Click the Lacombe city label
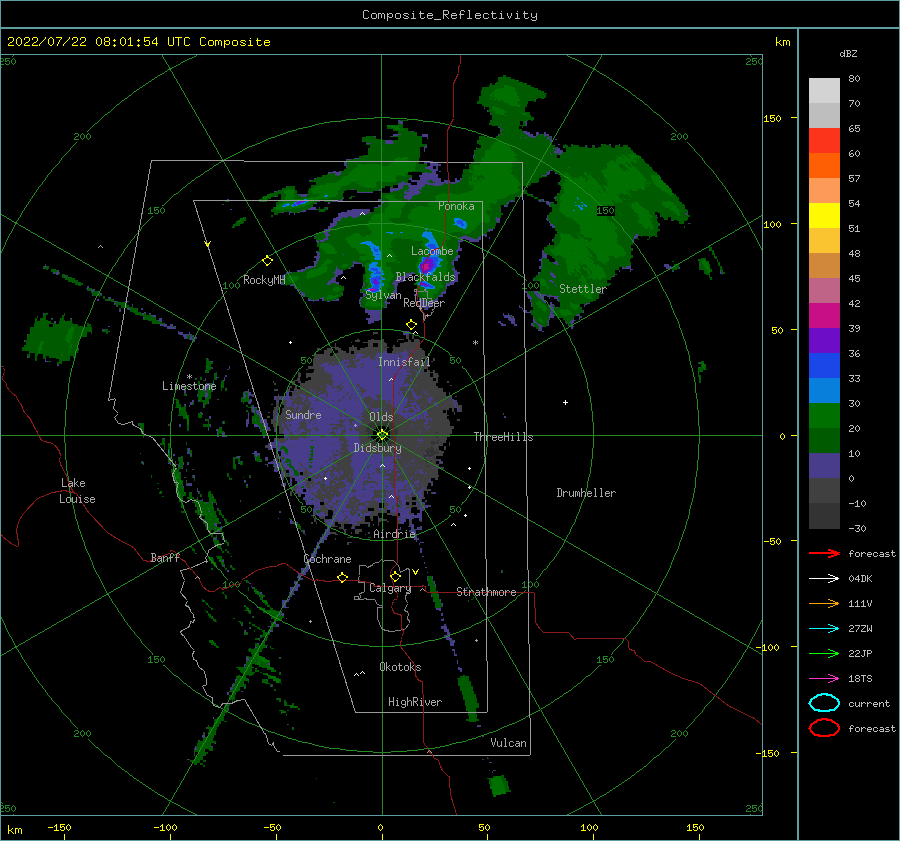 point(432,251)
